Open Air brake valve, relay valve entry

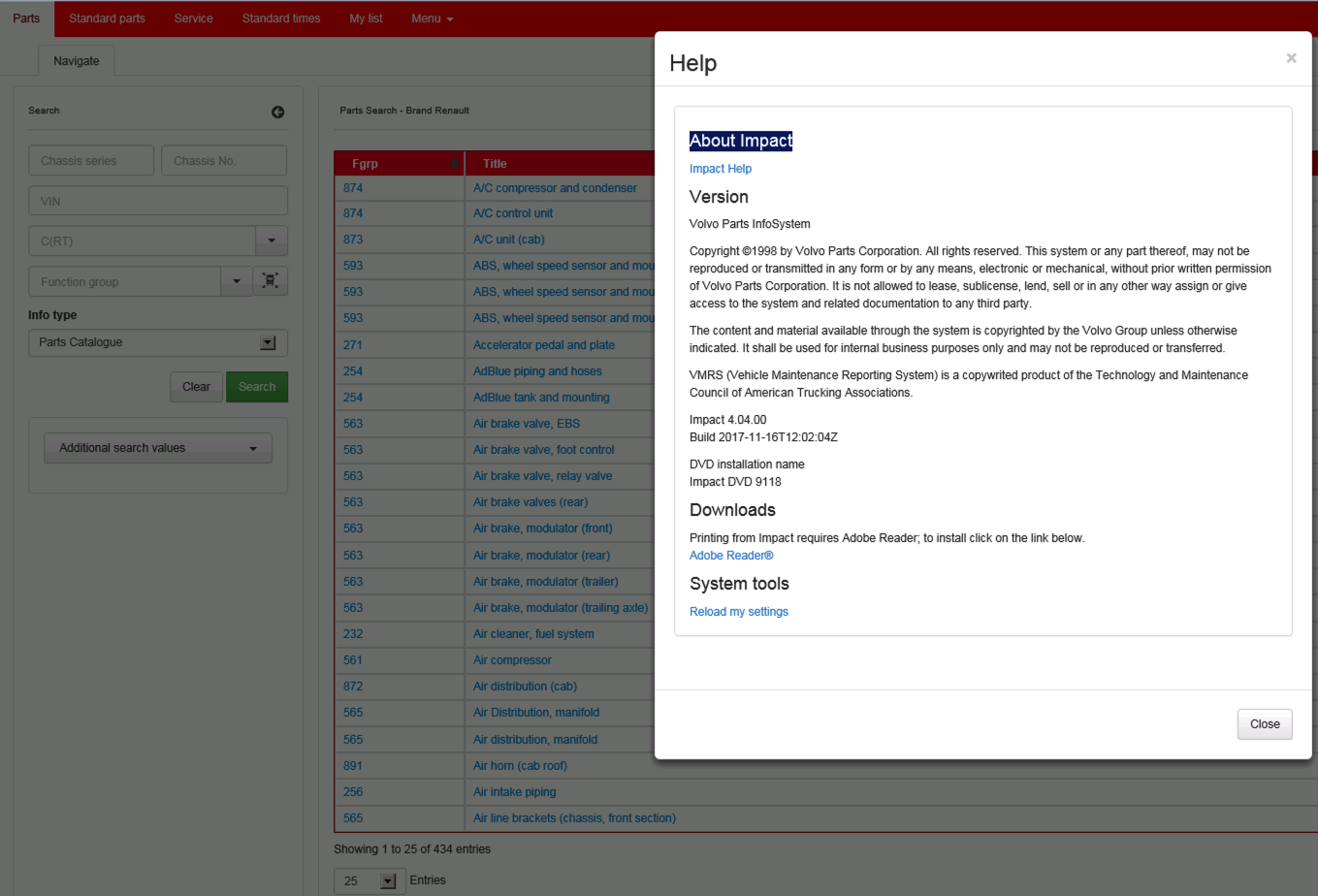point(543,476)
